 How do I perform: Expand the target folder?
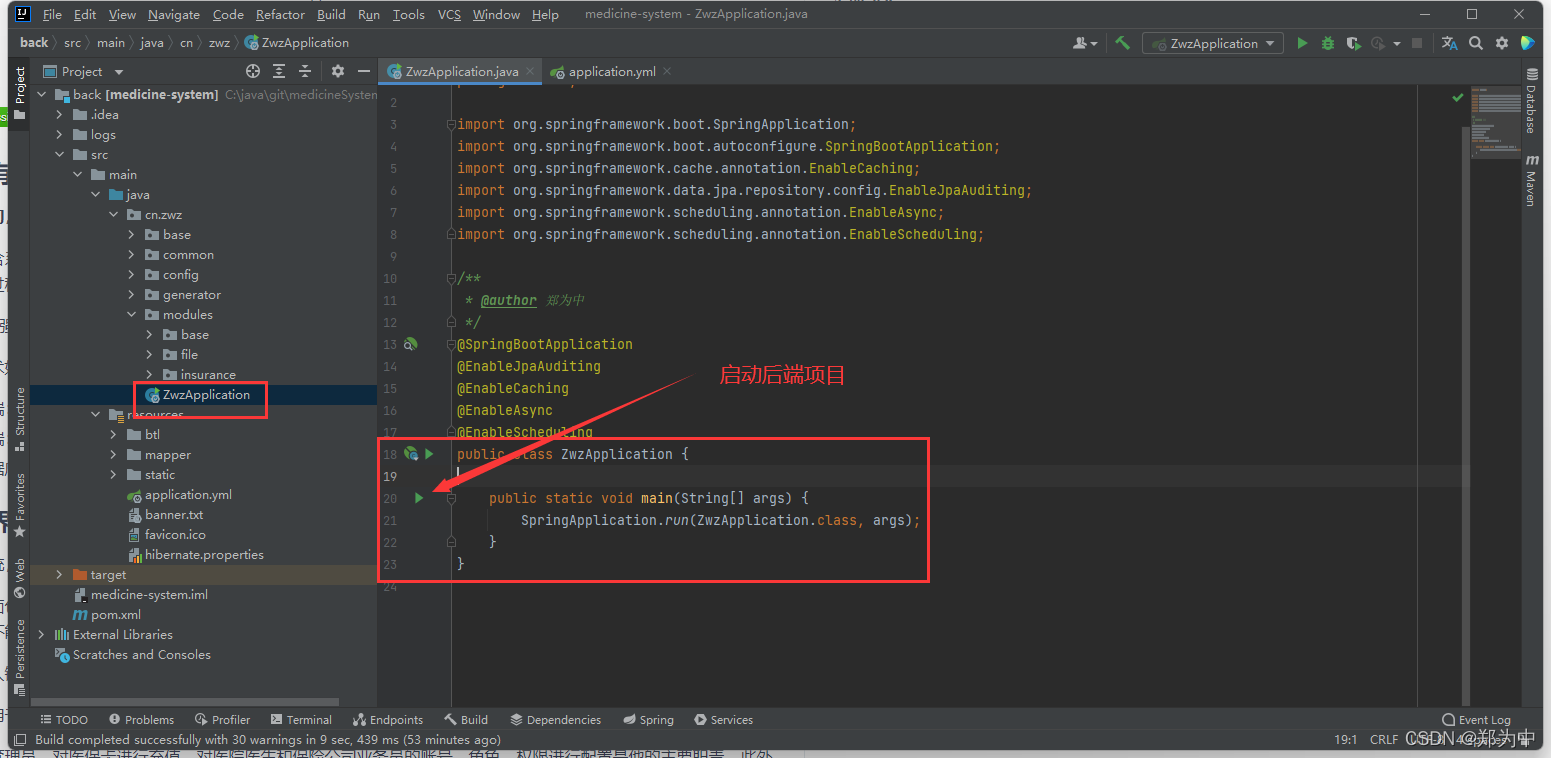pyautogui.click(x=59, y=575)
